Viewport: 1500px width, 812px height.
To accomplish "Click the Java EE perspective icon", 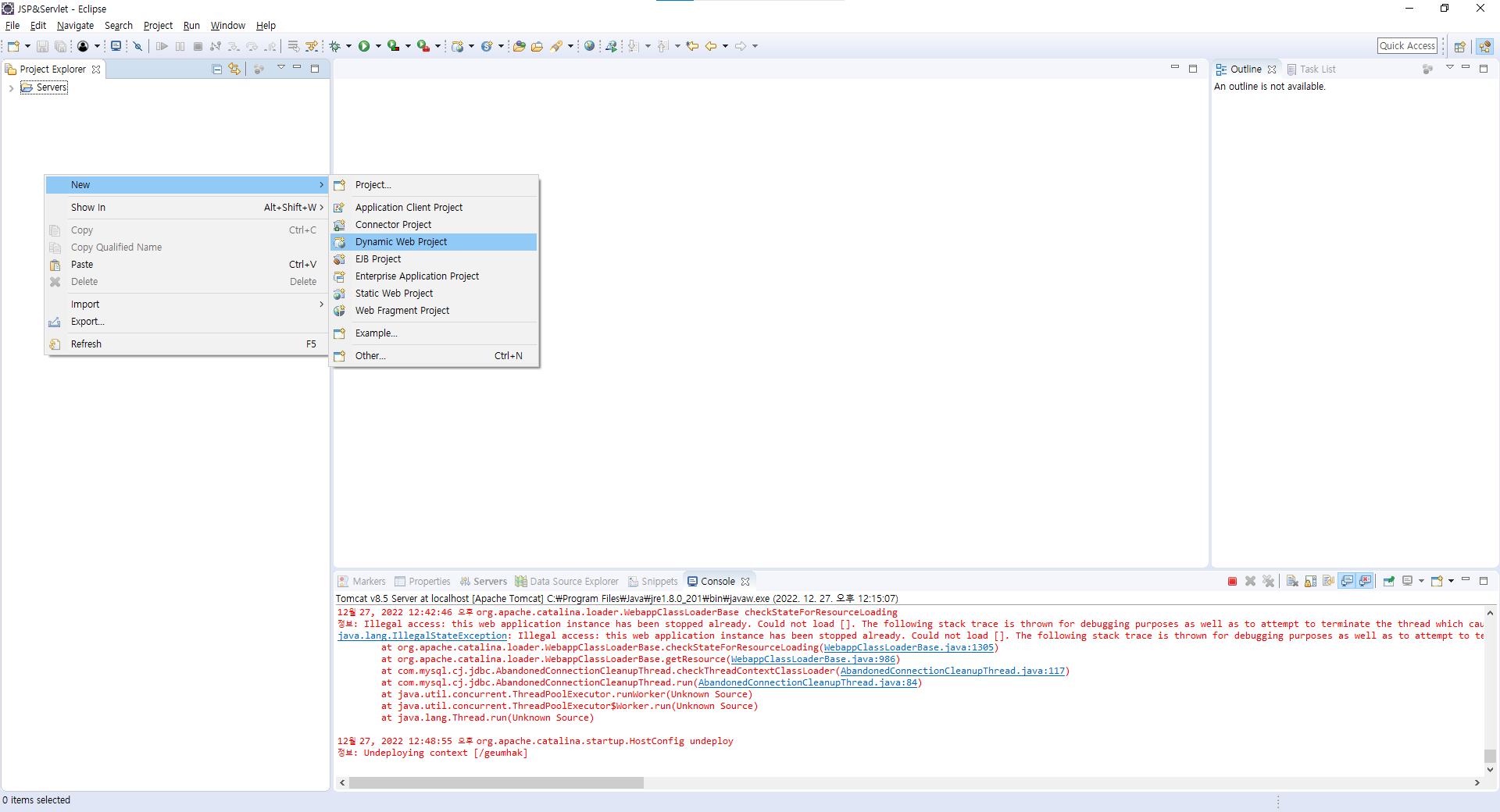I will tap(1485, 46).
